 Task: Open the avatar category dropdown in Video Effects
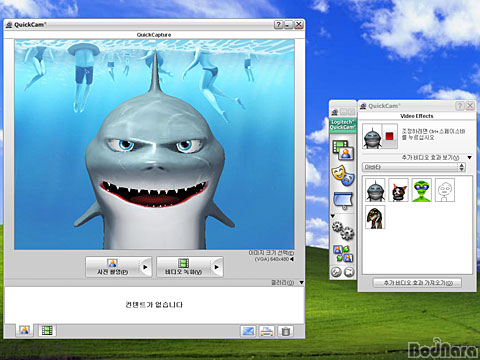pyautogui.click(x=414, y=167)
